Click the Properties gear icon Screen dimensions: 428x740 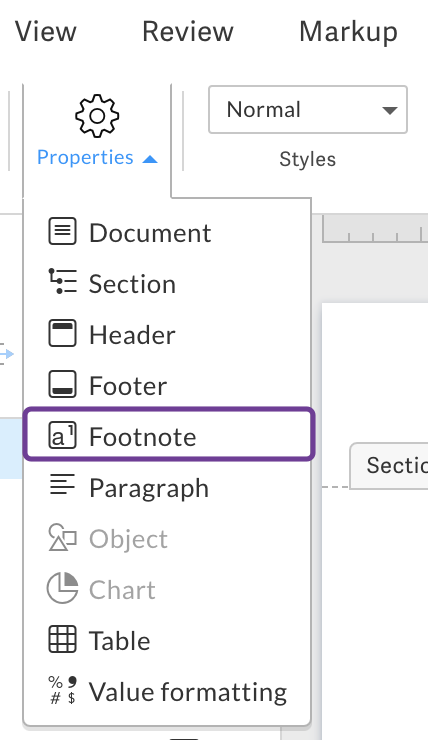pos(97,116)
